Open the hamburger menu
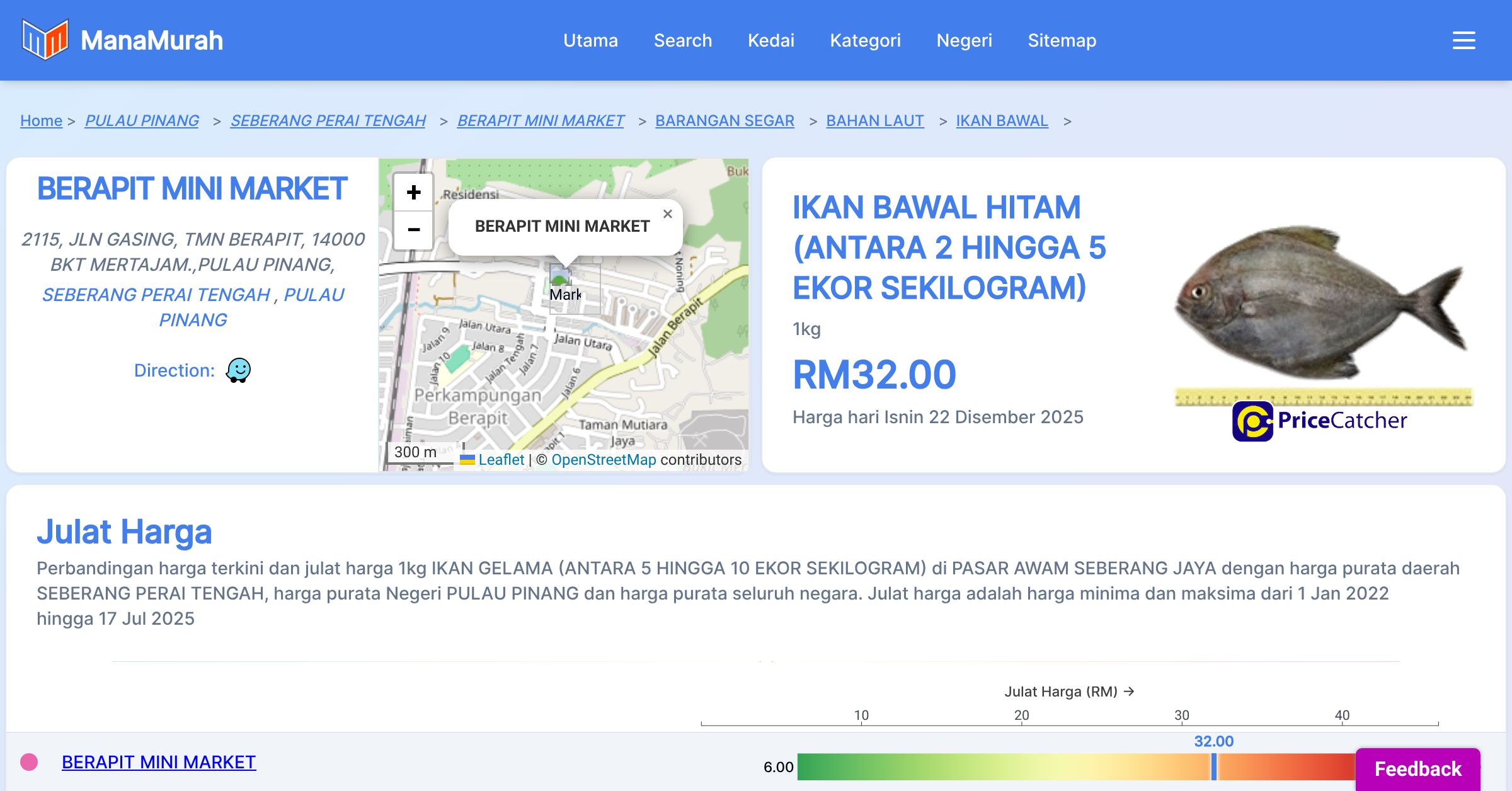The image size is (1512, 791). click(1463, 40)
